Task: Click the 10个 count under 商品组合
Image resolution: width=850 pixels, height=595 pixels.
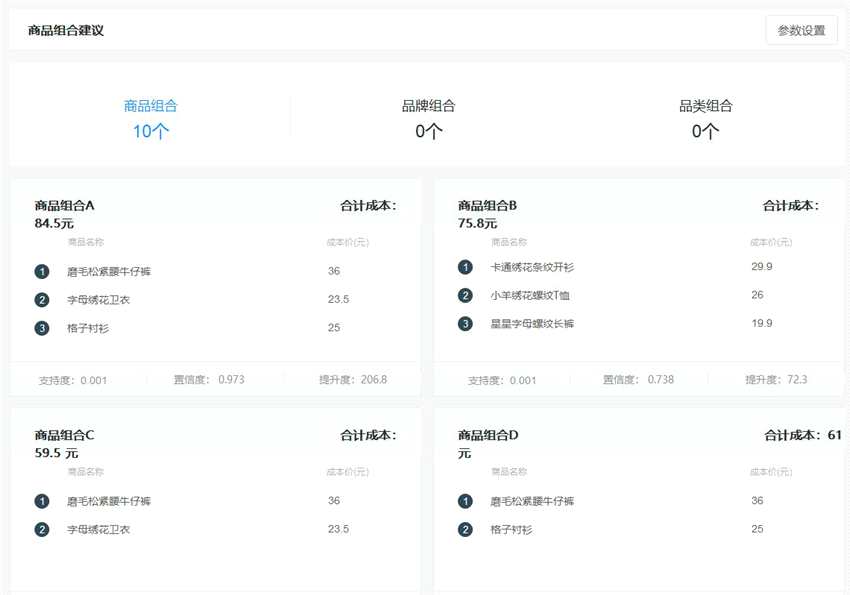Action: (x=150, y=130)
